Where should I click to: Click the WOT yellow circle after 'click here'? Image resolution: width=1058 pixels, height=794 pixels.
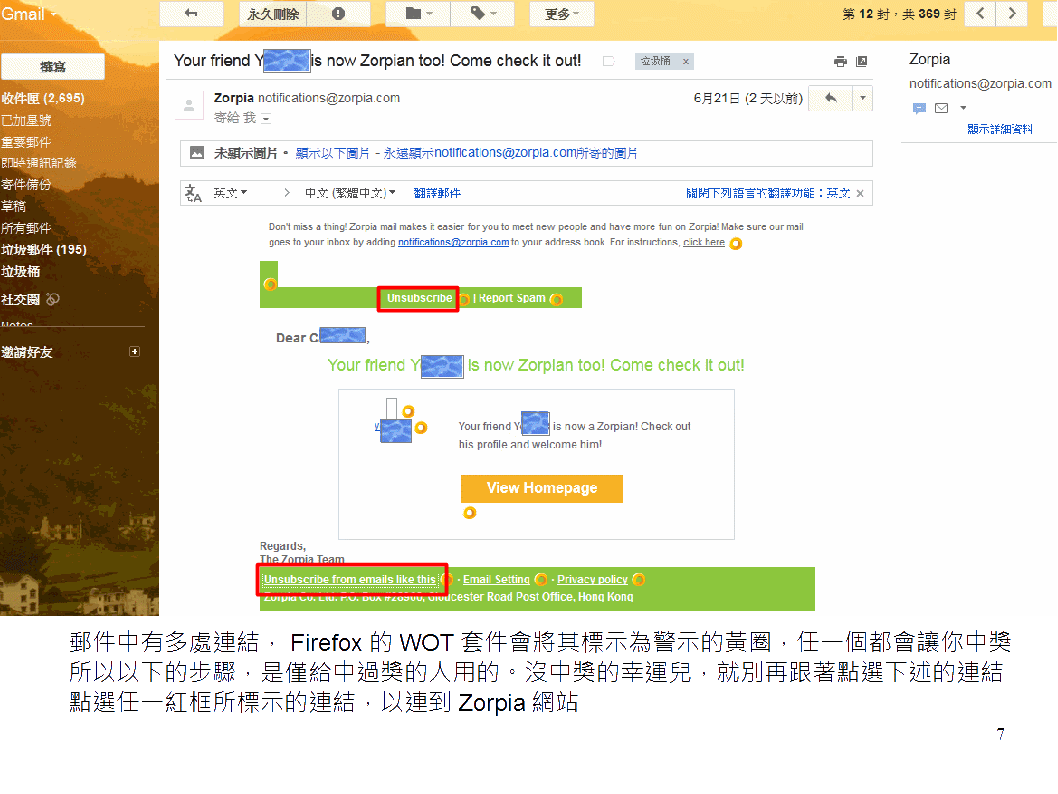click(x=735, y=244)
